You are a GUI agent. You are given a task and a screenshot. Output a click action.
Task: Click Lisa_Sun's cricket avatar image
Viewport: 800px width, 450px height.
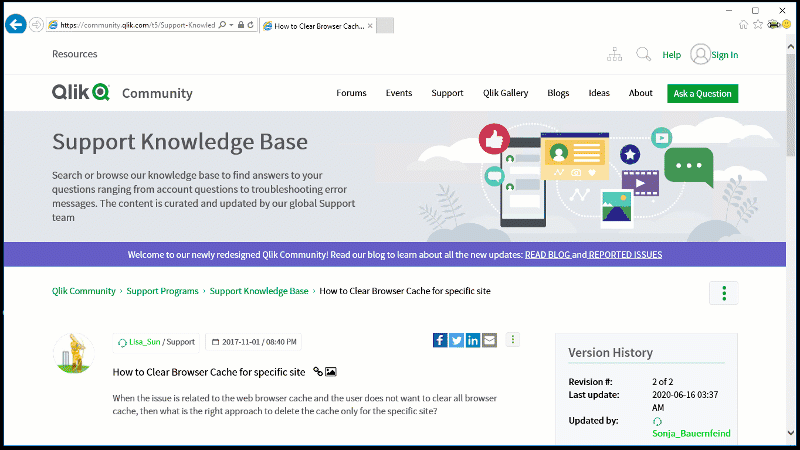pyautogui.click(x=74, y=353)
